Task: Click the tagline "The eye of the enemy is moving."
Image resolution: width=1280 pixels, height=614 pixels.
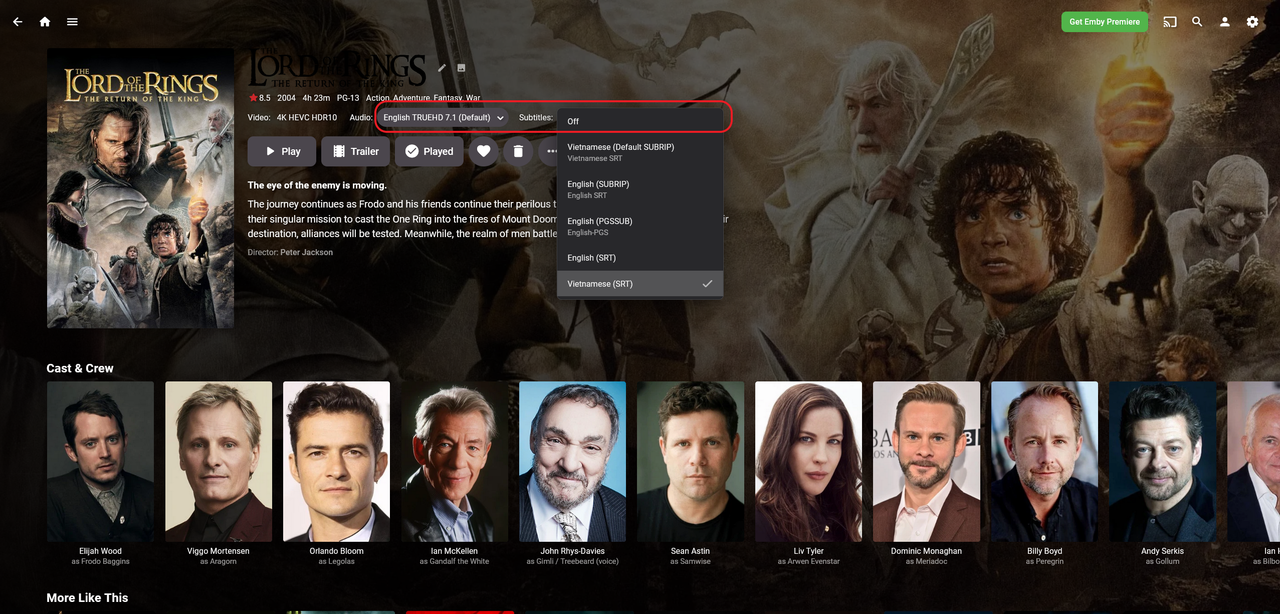Action: pyautogui.click(x=317, y=185)
